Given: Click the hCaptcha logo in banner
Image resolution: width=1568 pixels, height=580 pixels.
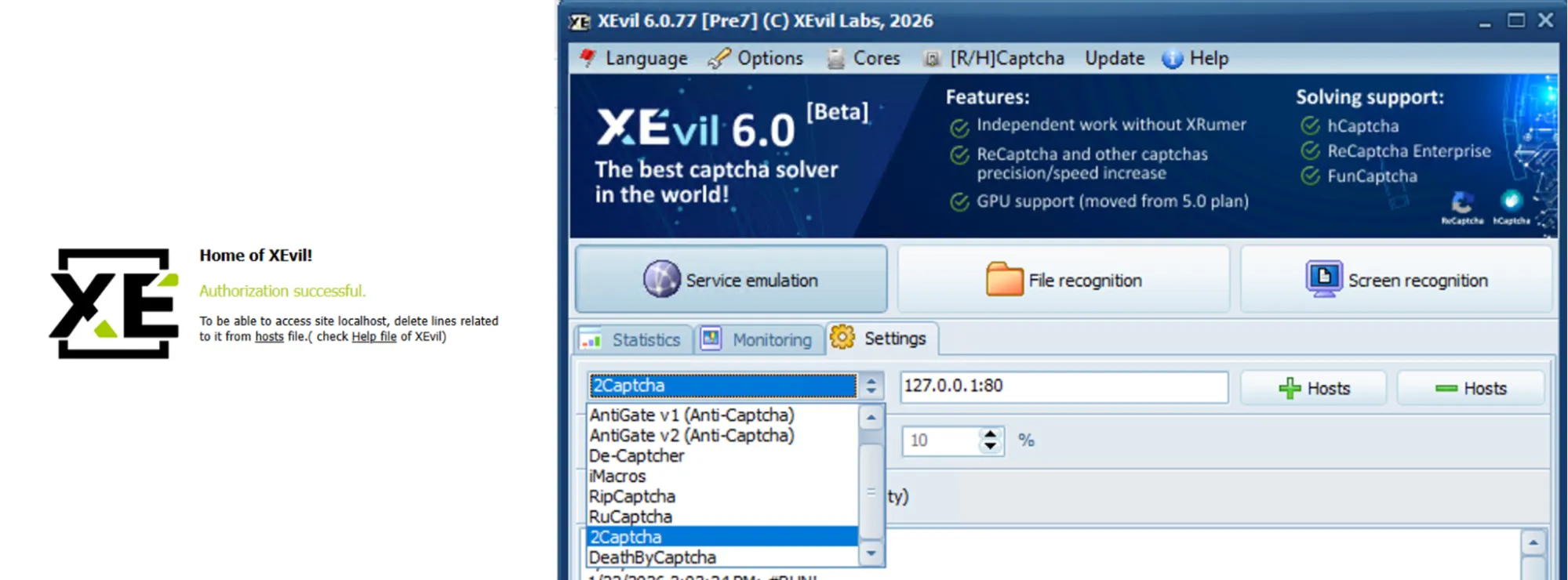Looking at the screenshot, I should (x=1512, y=208).
